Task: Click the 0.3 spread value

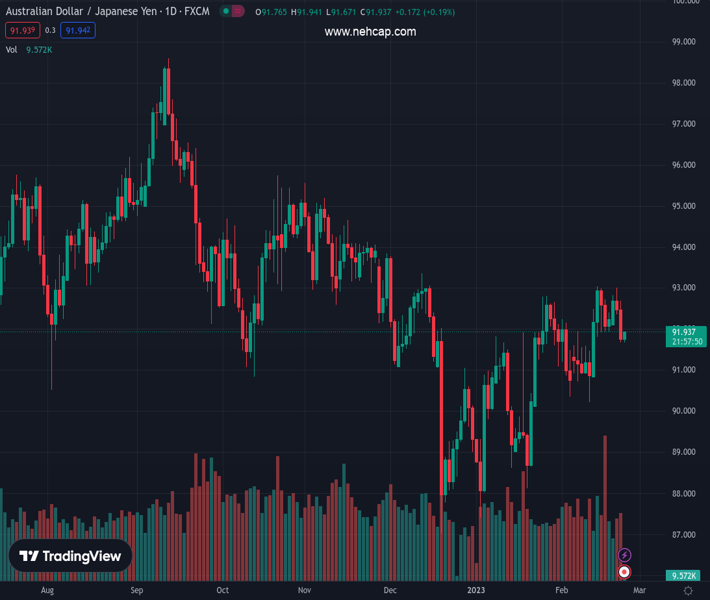Action: (x=50, y=31)
